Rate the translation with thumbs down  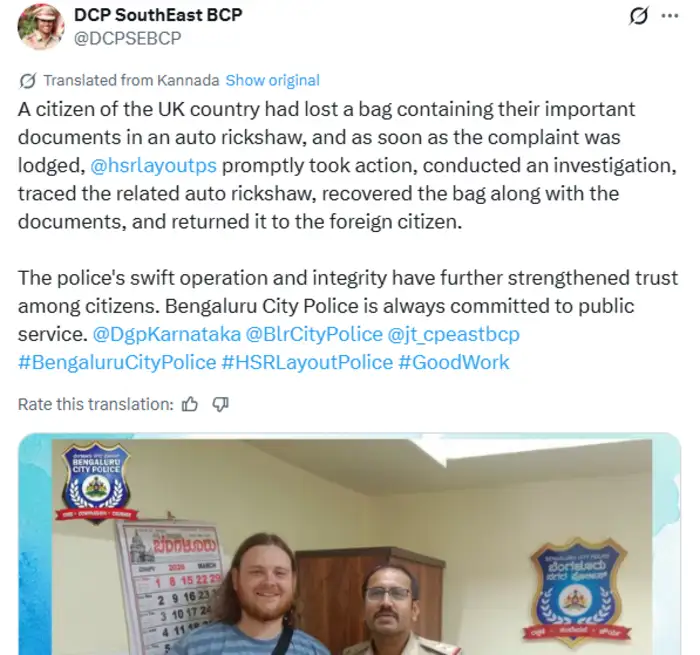(x=220, y=405)
